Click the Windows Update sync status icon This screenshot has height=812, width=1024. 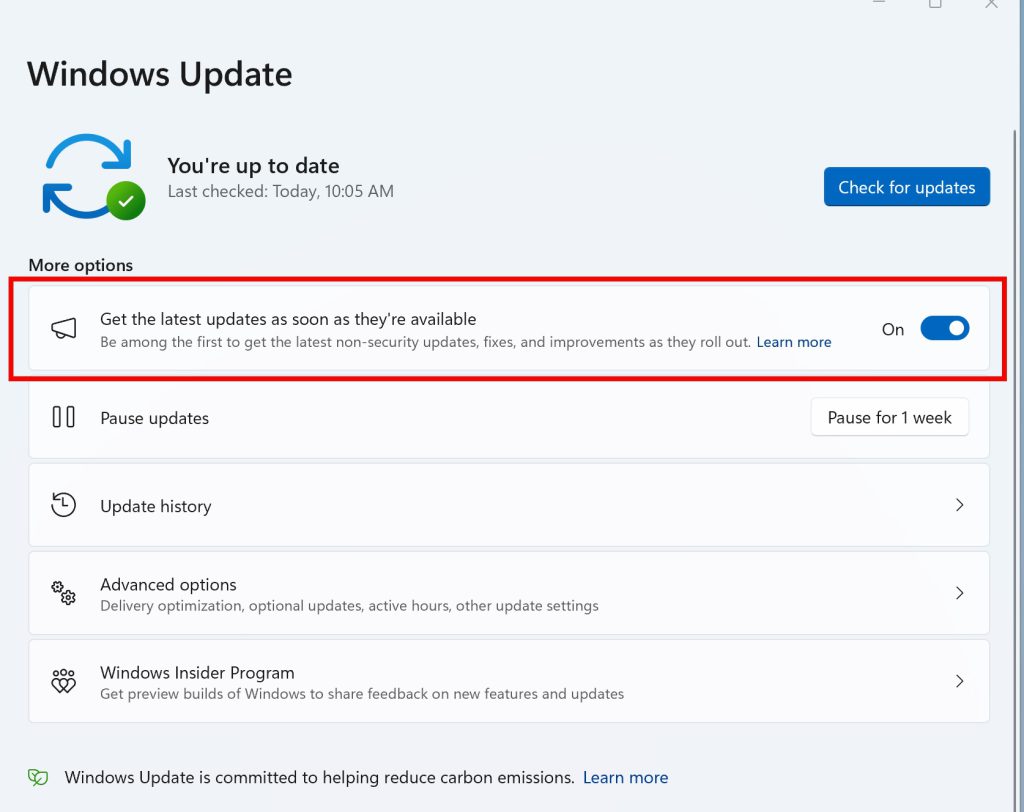tap(94, 176)
